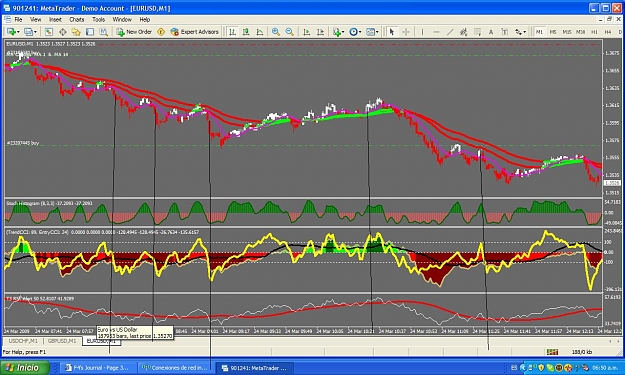Viewport: 625px width, 375px height.
Task: Open the Charts menu
Action: 77,20
